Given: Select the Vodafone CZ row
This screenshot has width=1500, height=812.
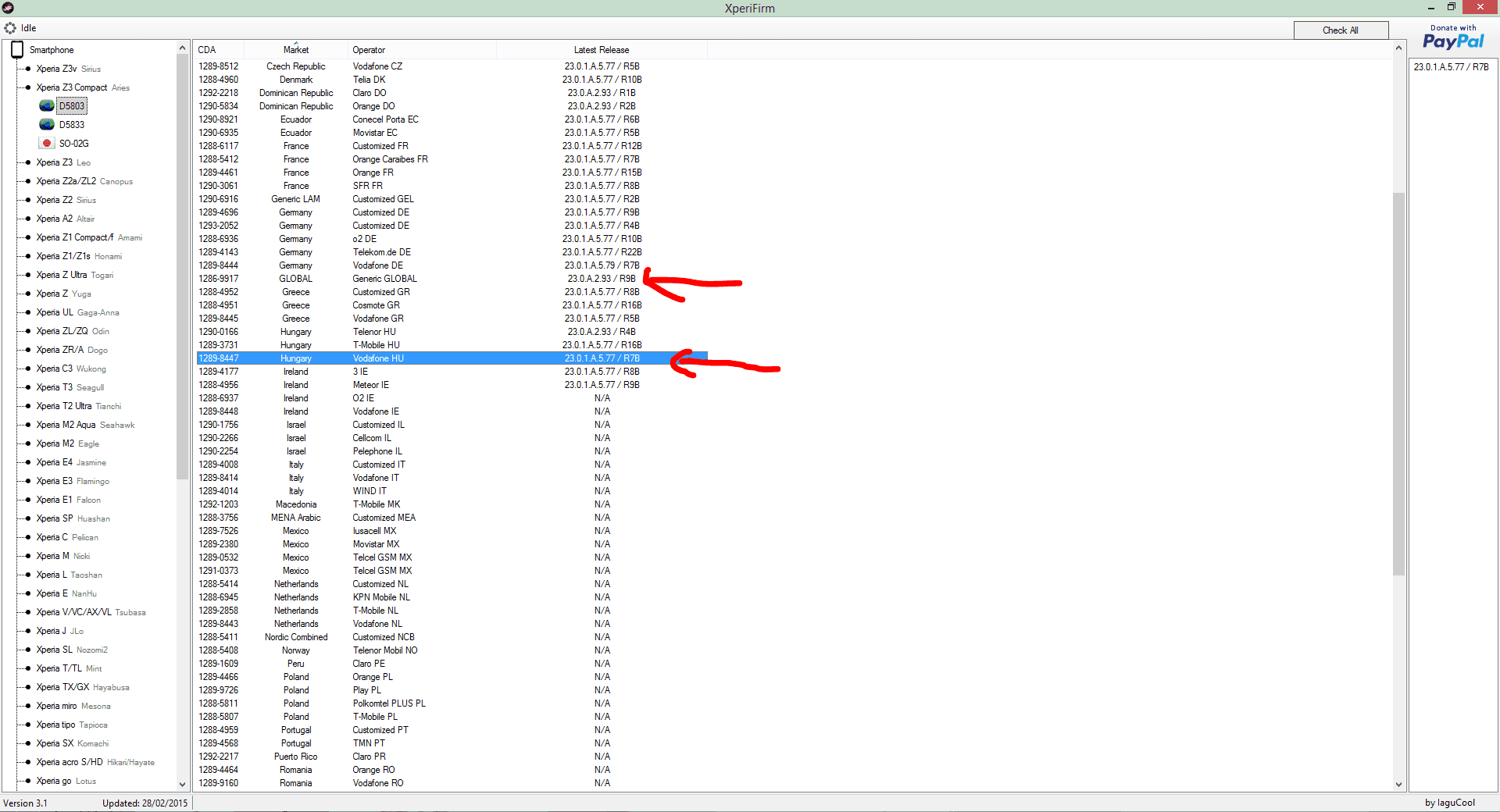Looking at the screenshot, I should coord(452,66).
